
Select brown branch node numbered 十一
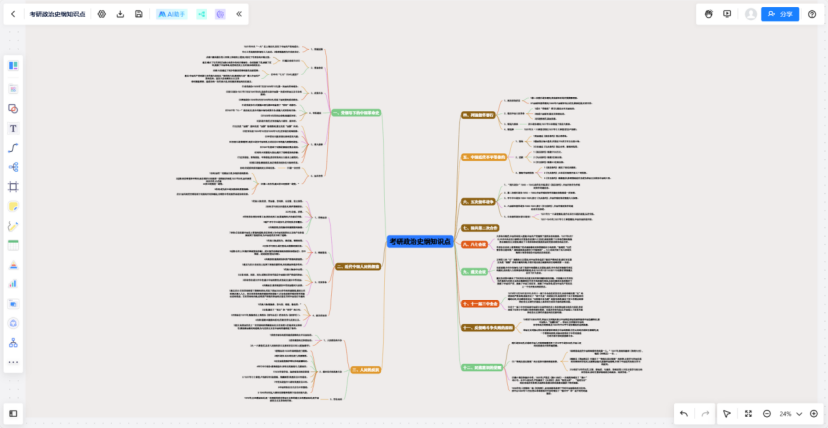pos(487,328)
